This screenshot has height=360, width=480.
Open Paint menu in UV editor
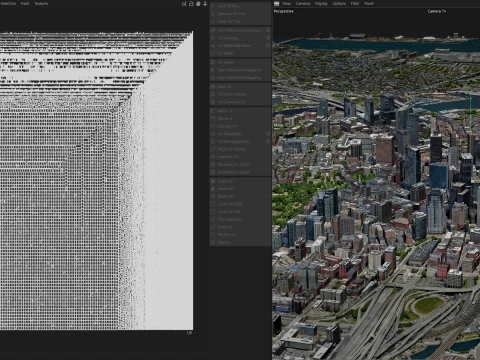25,3
